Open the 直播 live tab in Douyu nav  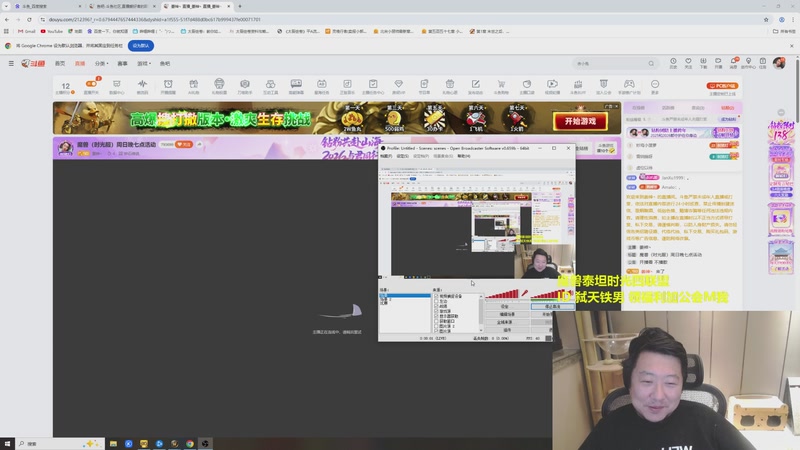tap(80, 63)
